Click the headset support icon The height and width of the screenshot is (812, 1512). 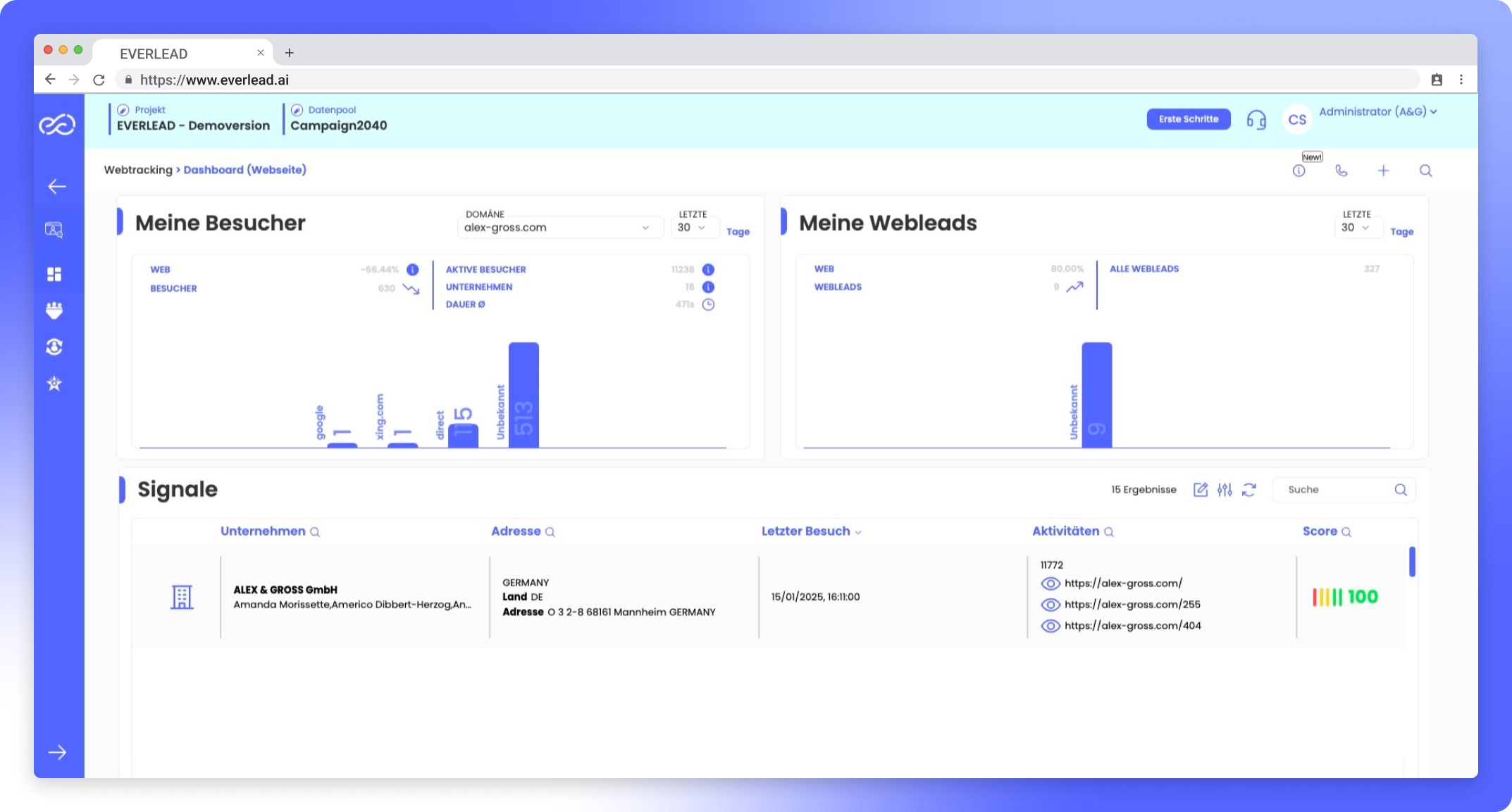coord(1256,120)
